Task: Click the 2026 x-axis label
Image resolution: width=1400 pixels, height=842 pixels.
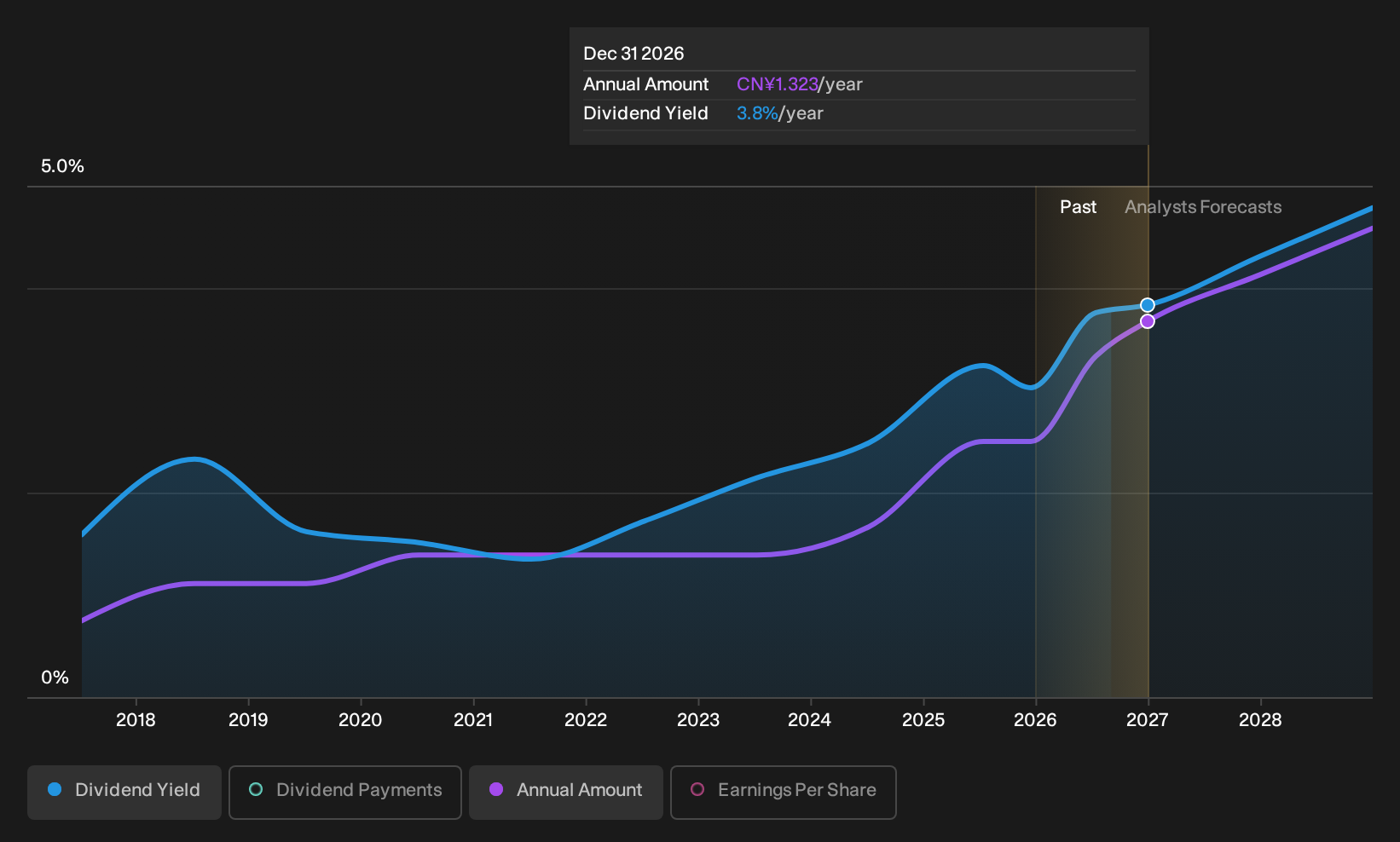Action: [x=1035, y=720]
